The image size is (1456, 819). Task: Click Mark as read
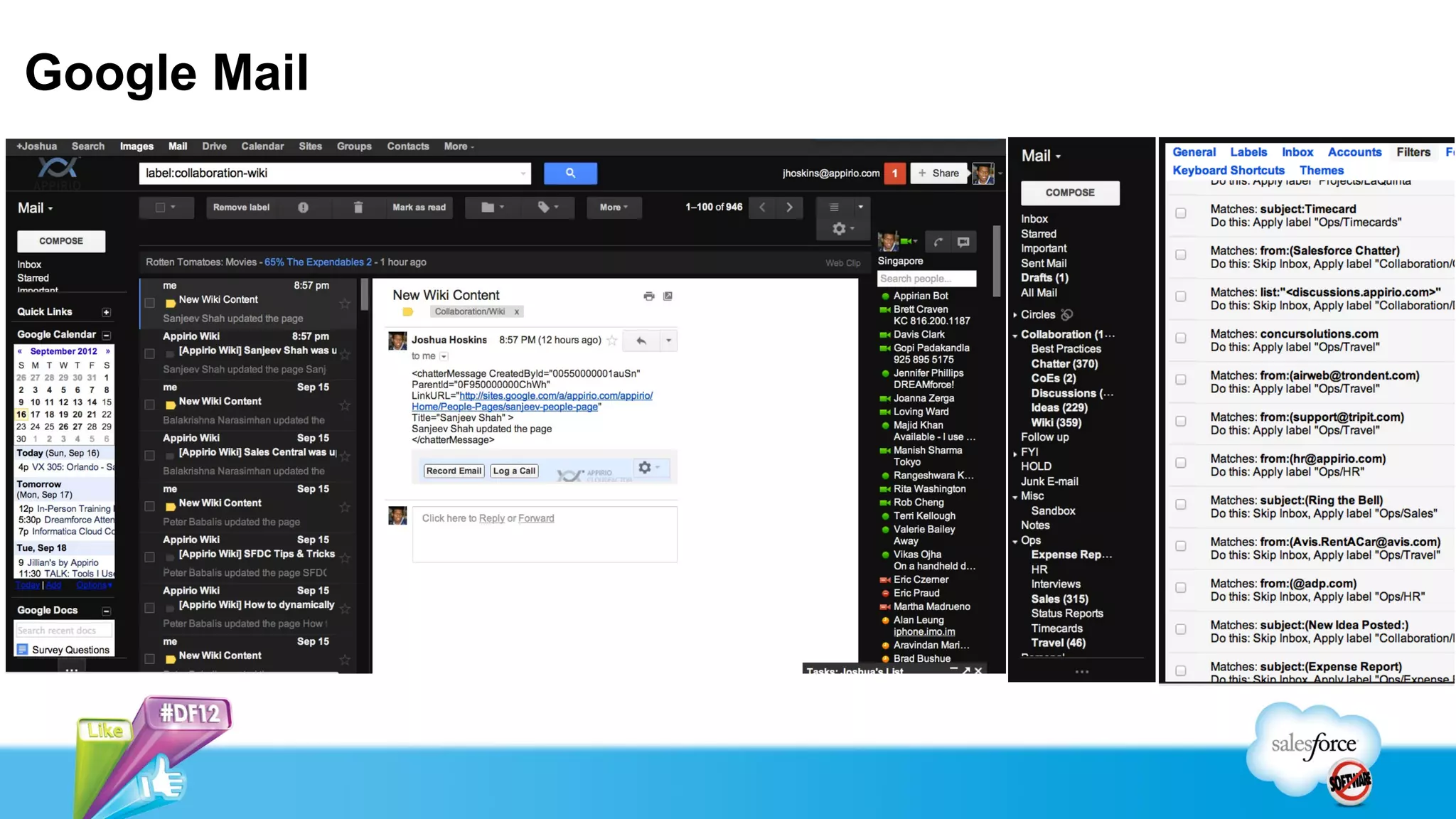(419, 208)
